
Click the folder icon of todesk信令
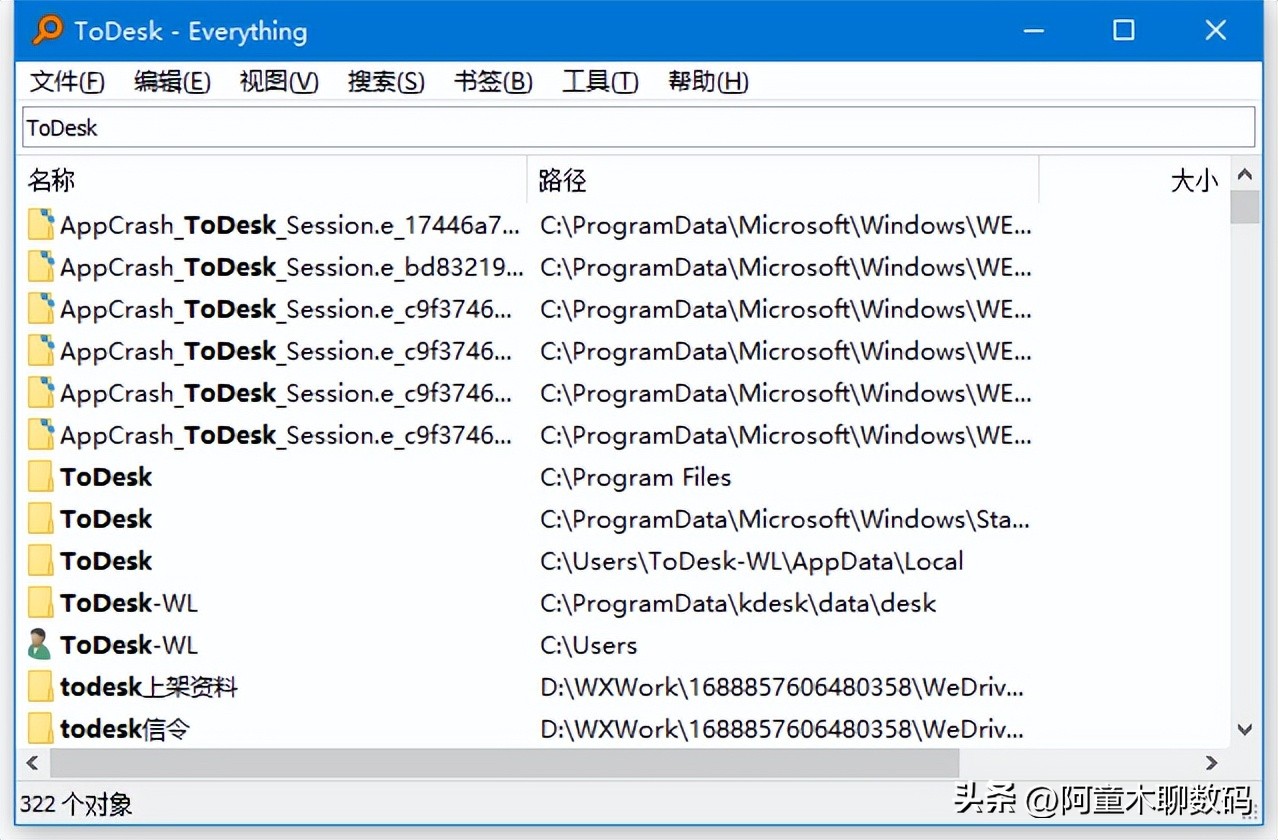click(x=40, y=728)
